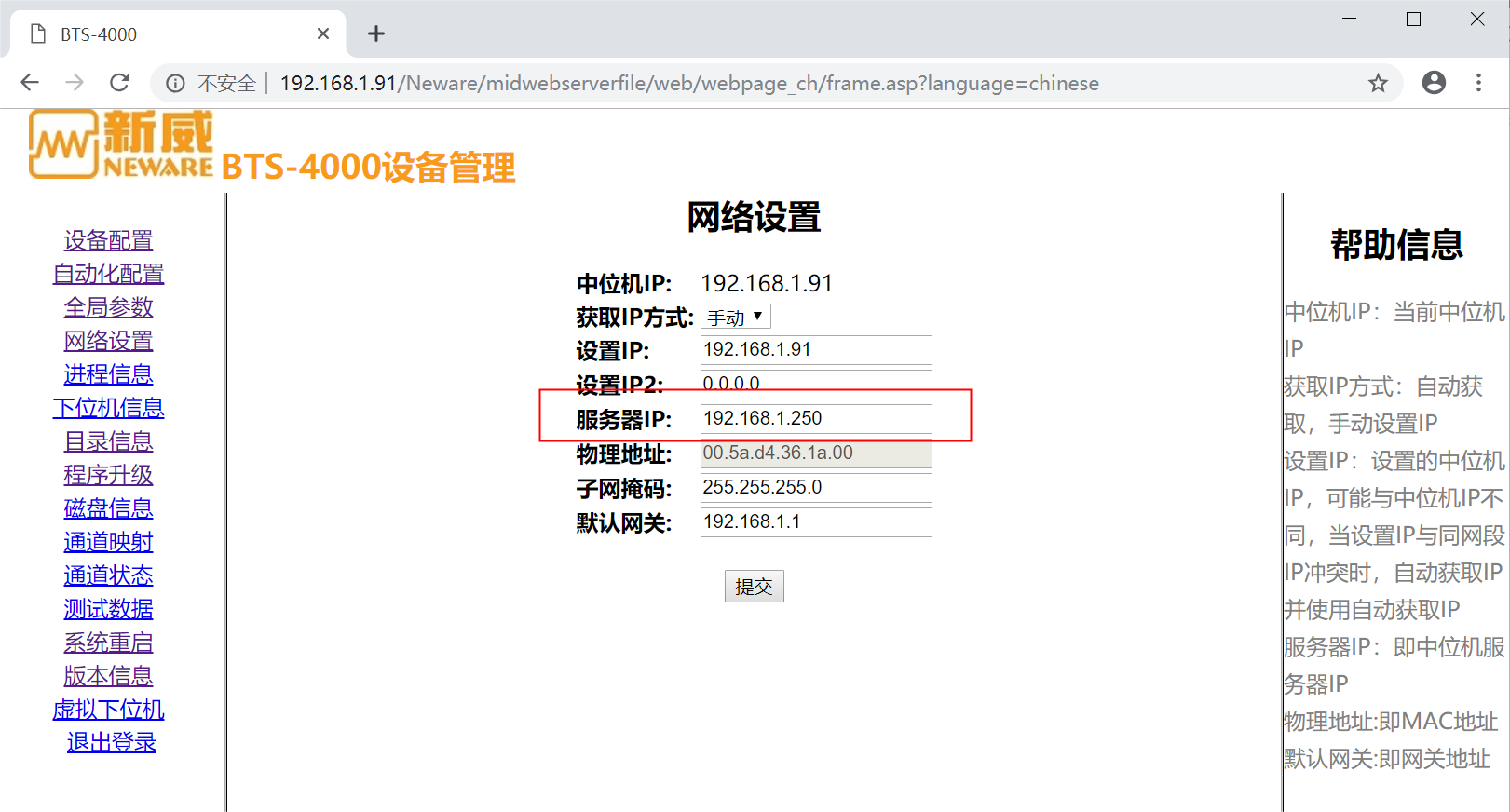The height and width of the screenshot is (812, 1510).
Task: Select the BTS-4000 browser tab
Action: 177,34
